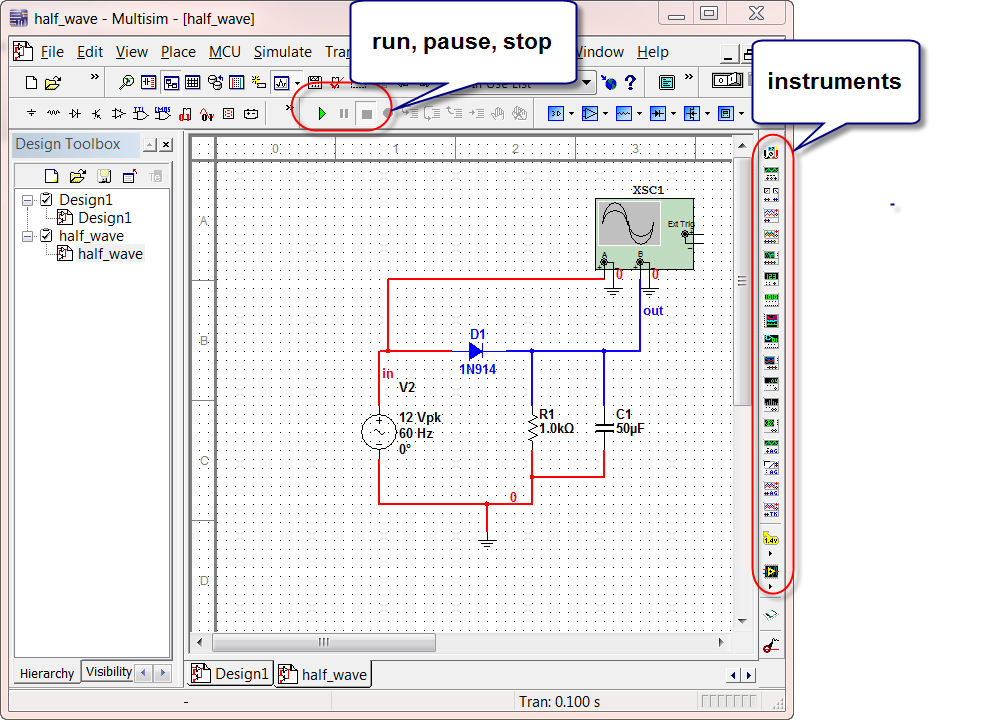Place a Power component
The height and width of the screenshot is (720, 982).
click(x=251, y=113)
